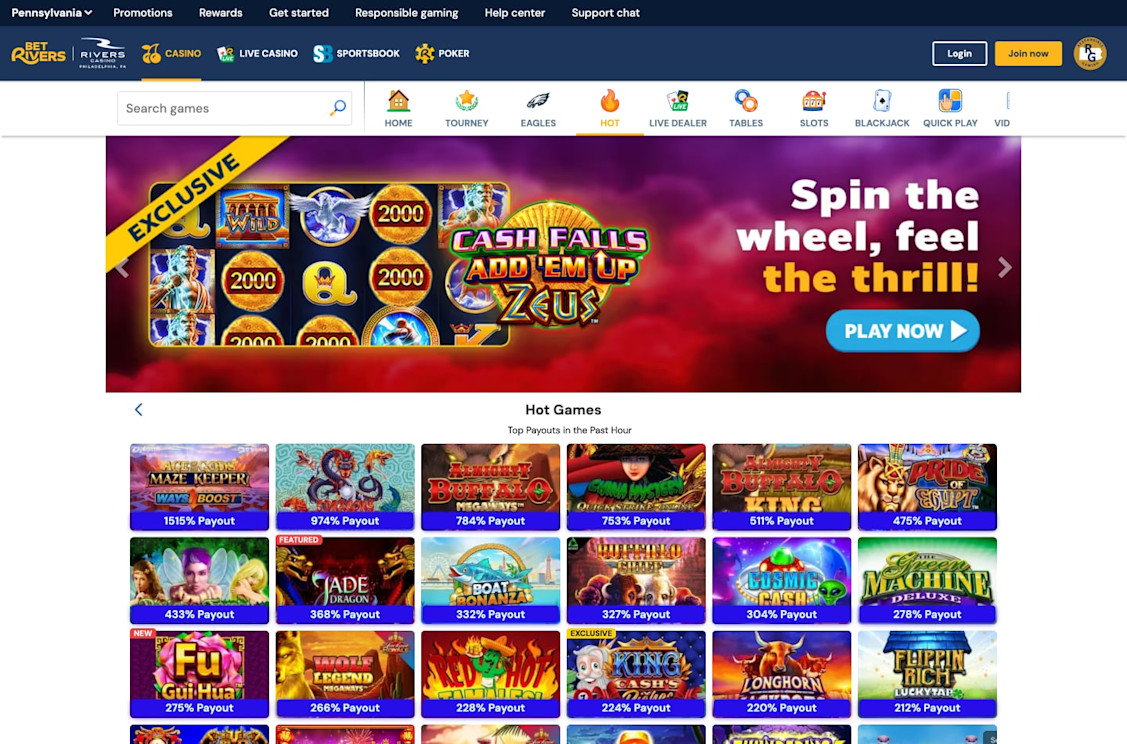The image size is (1127, 744).
Task: Click the Login button
Action: [960, 53]
